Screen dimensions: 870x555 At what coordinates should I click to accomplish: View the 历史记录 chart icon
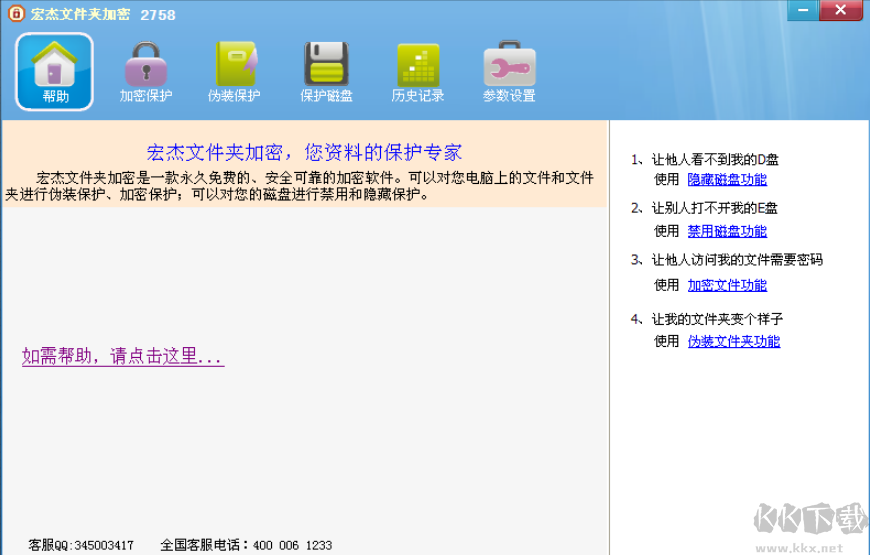point(418,72)
